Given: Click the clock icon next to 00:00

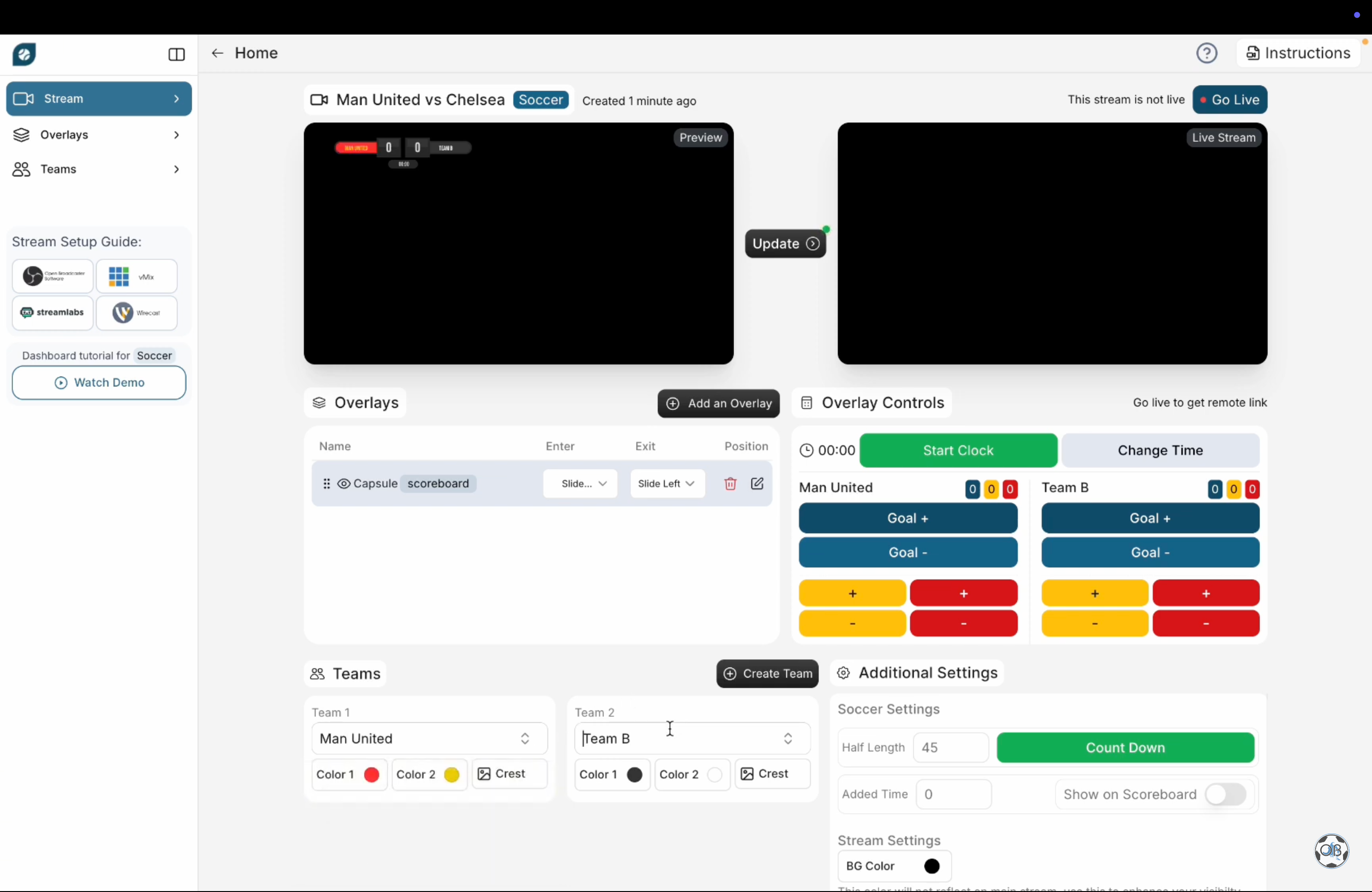Looking at the screenshot, I should point(806,451).
